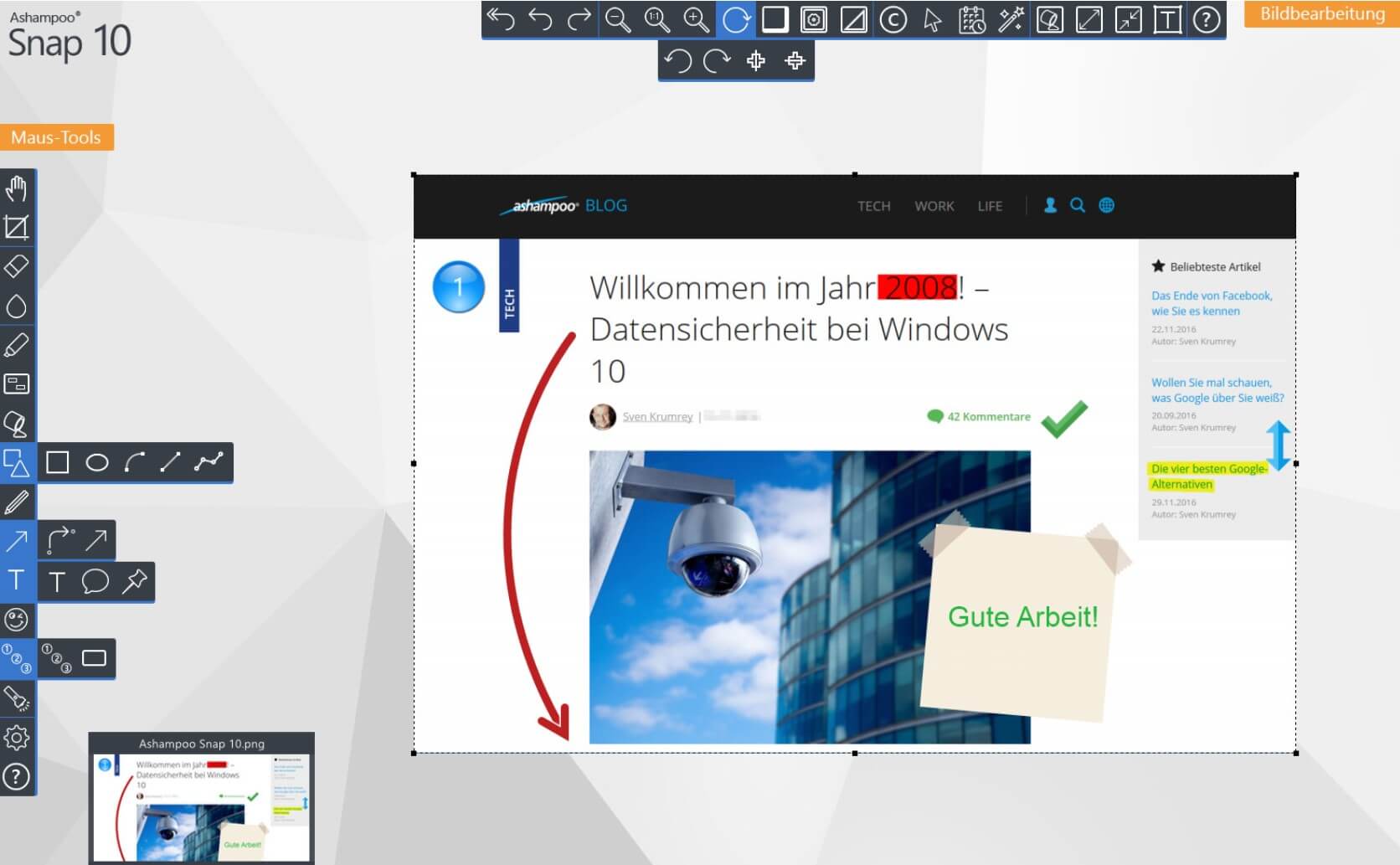This screenshot has width=1400, height=865.
Task: Select the stamp tool in left sidebar
Action: click(x=17, y=423)
